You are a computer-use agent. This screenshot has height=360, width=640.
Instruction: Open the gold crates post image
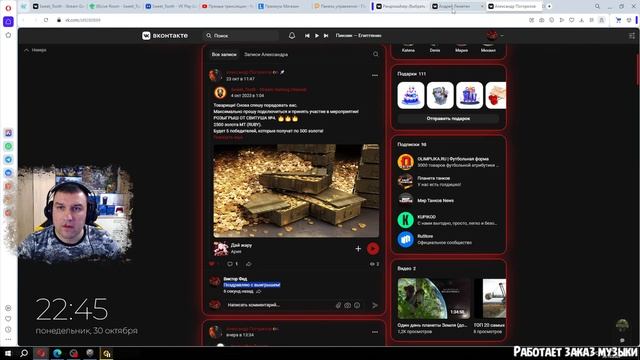[x=296, y=191]
